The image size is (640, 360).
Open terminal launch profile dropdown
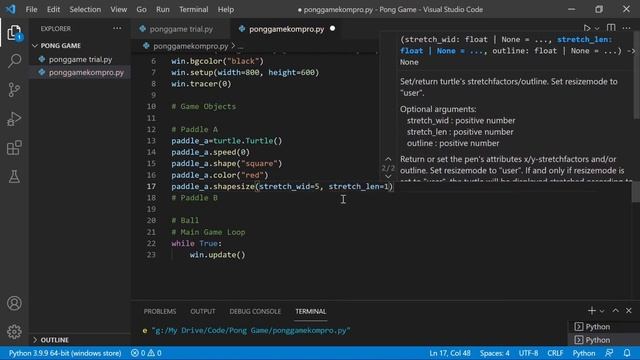pos(602,311)
